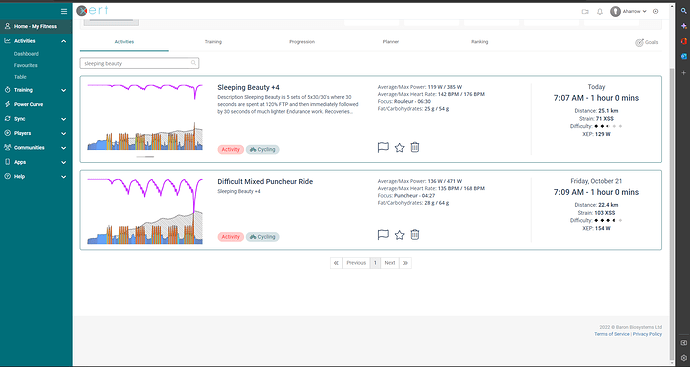Open Goals target icon
The height and width of the screenshot is (367, 690).
click(639, 42)
